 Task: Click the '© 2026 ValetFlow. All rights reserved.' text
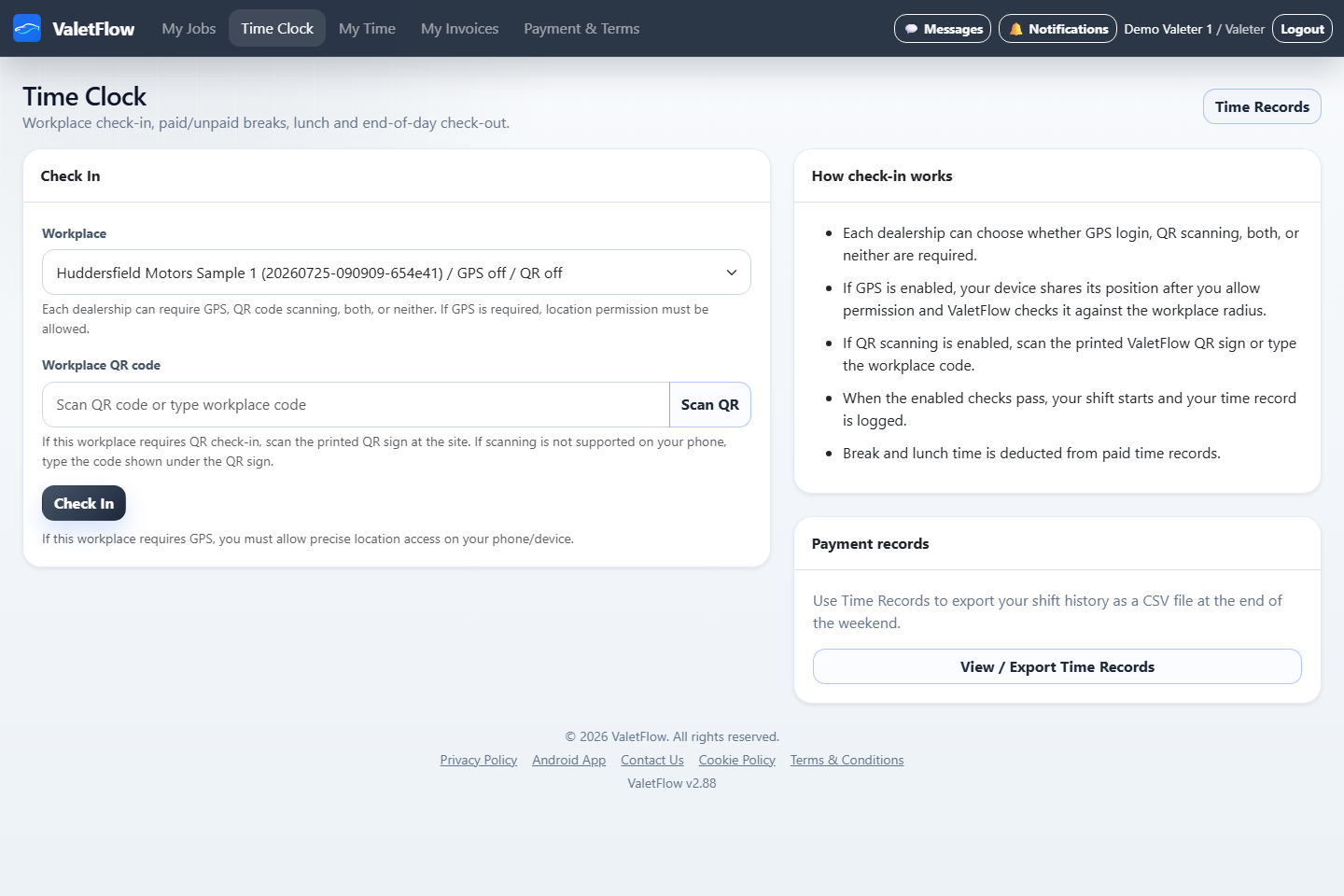[672, 736]
